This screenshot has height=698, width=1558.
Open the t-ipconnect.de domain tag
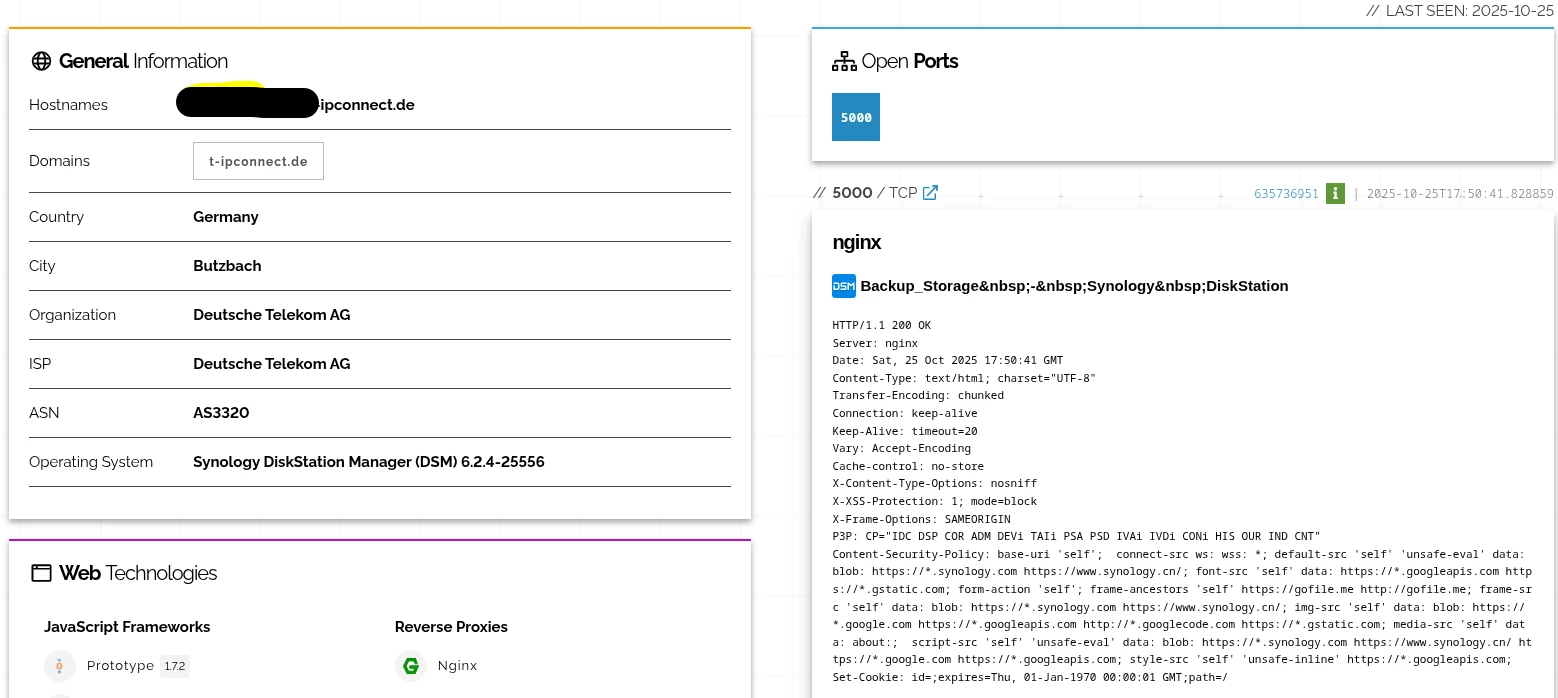[x=258, y=161]
